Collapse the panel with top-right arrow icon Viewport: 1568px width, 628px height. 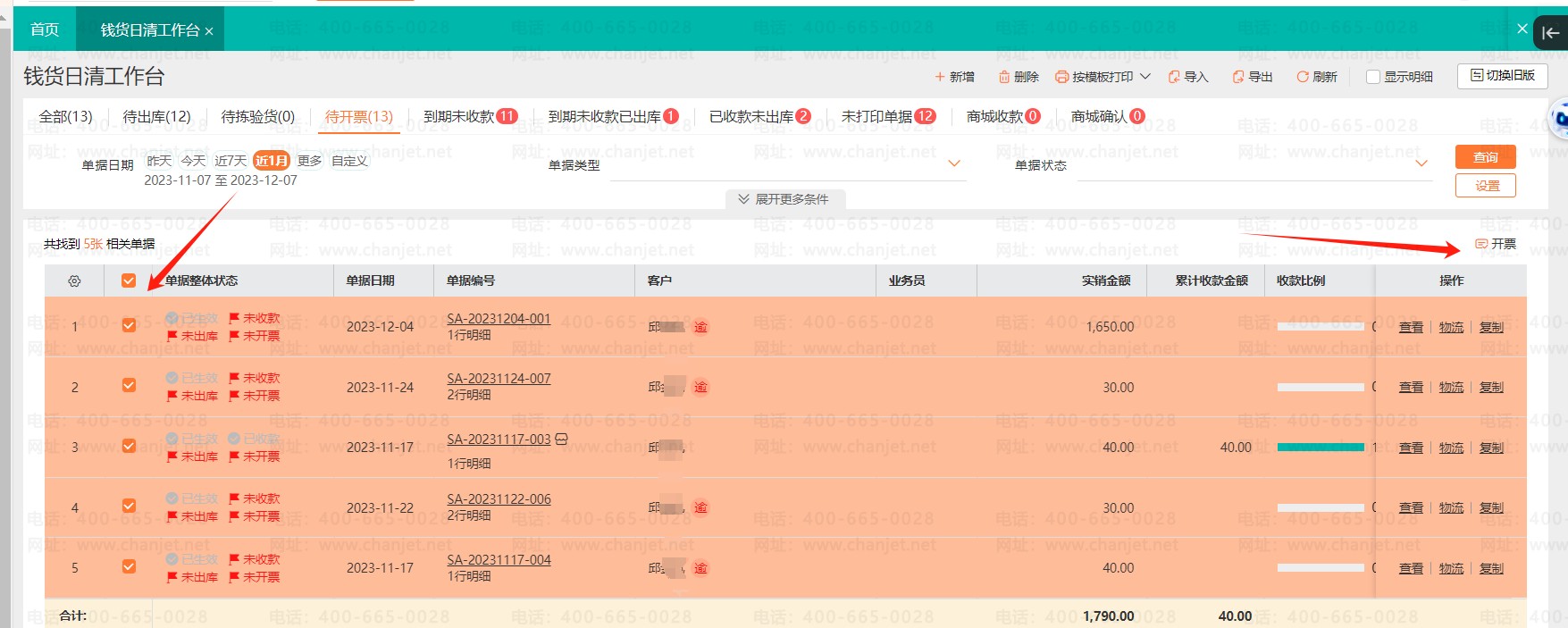tap(1550, 33)
